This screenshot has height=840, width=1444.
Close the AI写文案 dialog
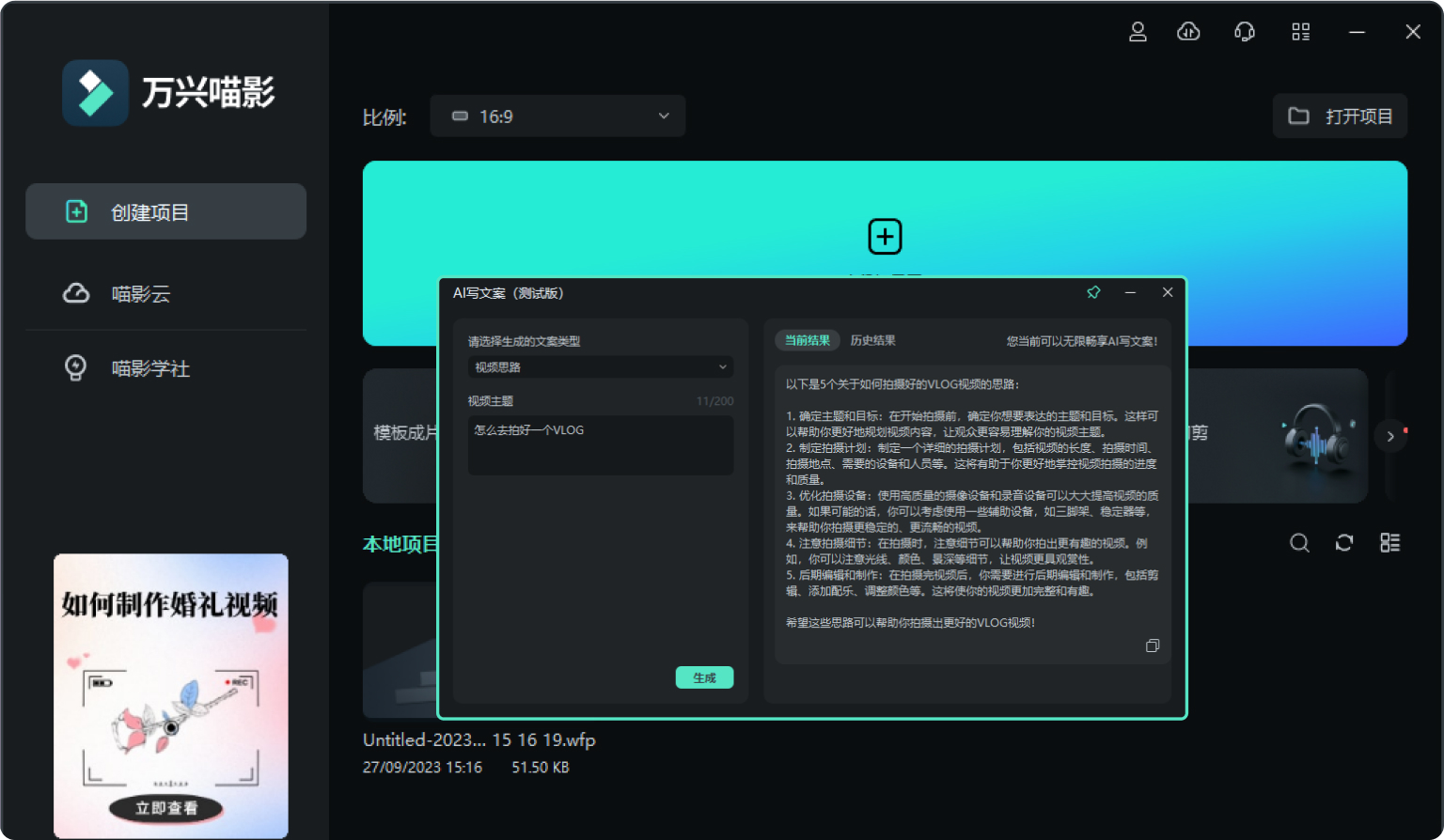(1168, 292)
